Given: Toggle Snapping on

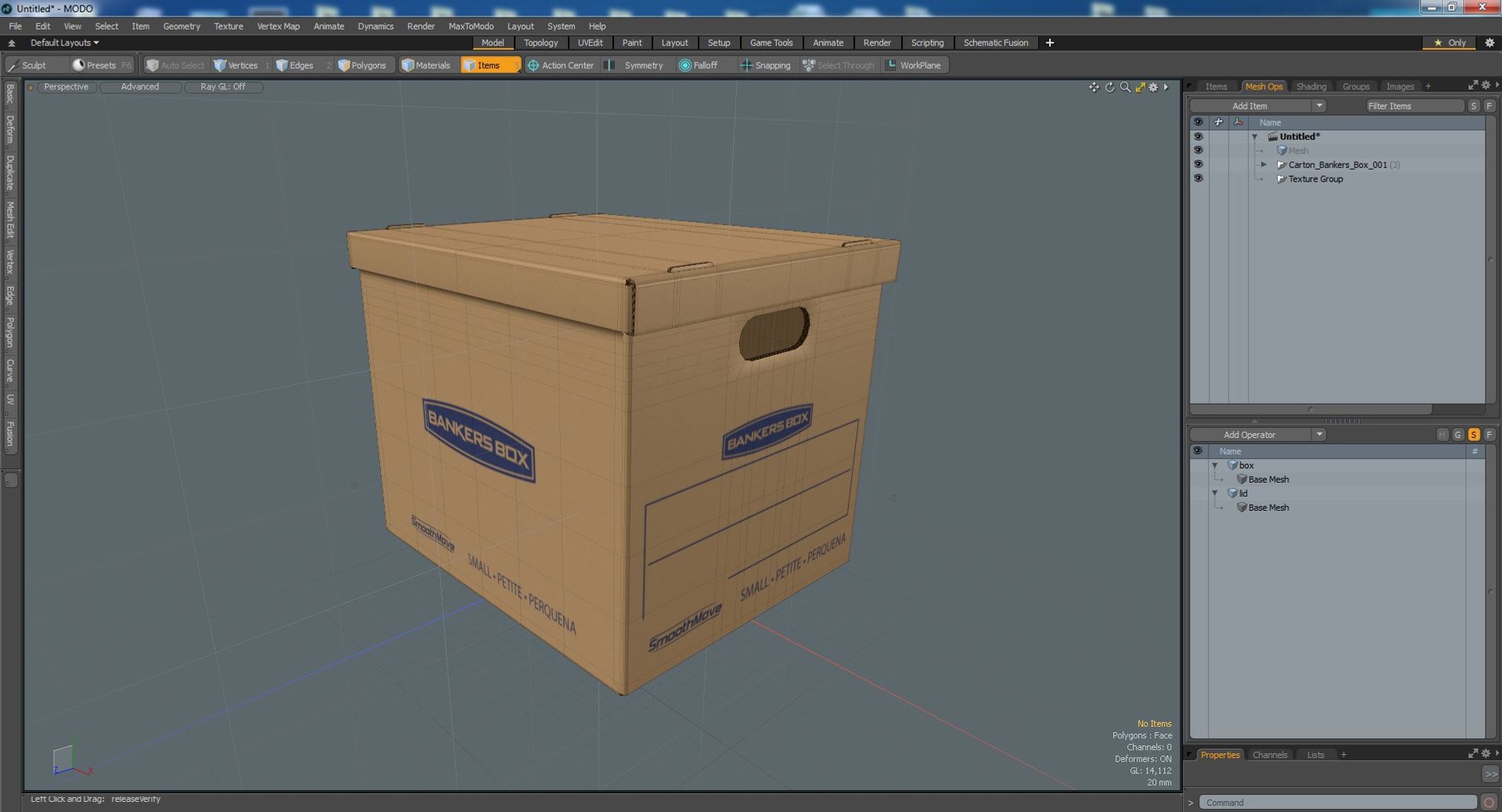Looking at the screenshot, I should (x=766, y=66).
